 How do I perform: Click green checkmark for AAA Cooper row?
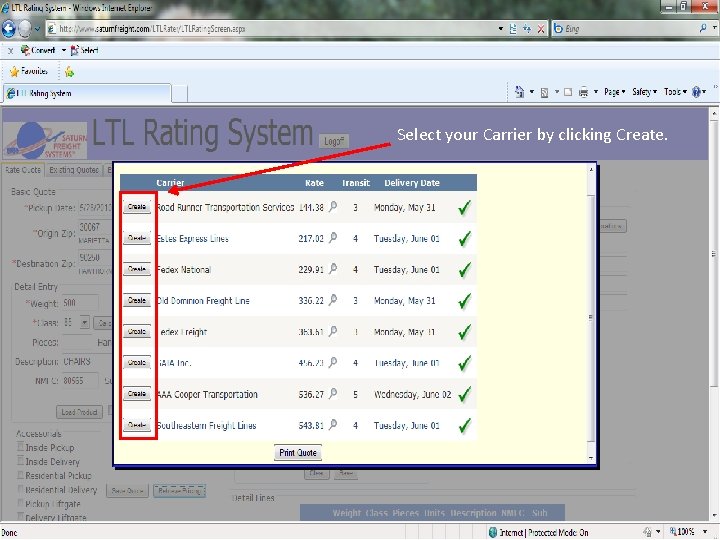click(464, 394)
